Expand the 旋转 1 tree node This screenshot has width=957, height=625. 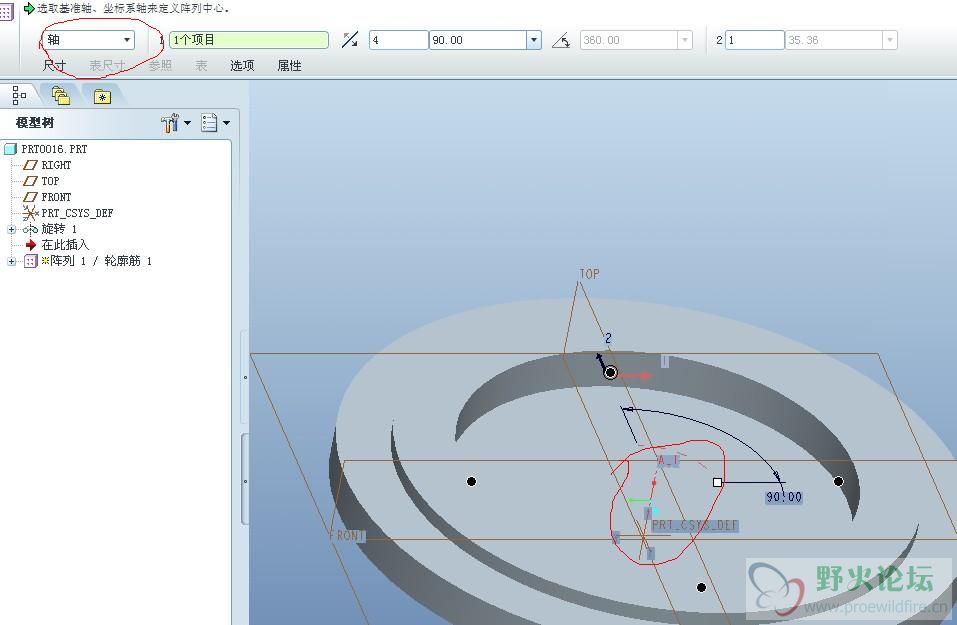[12, 229]
